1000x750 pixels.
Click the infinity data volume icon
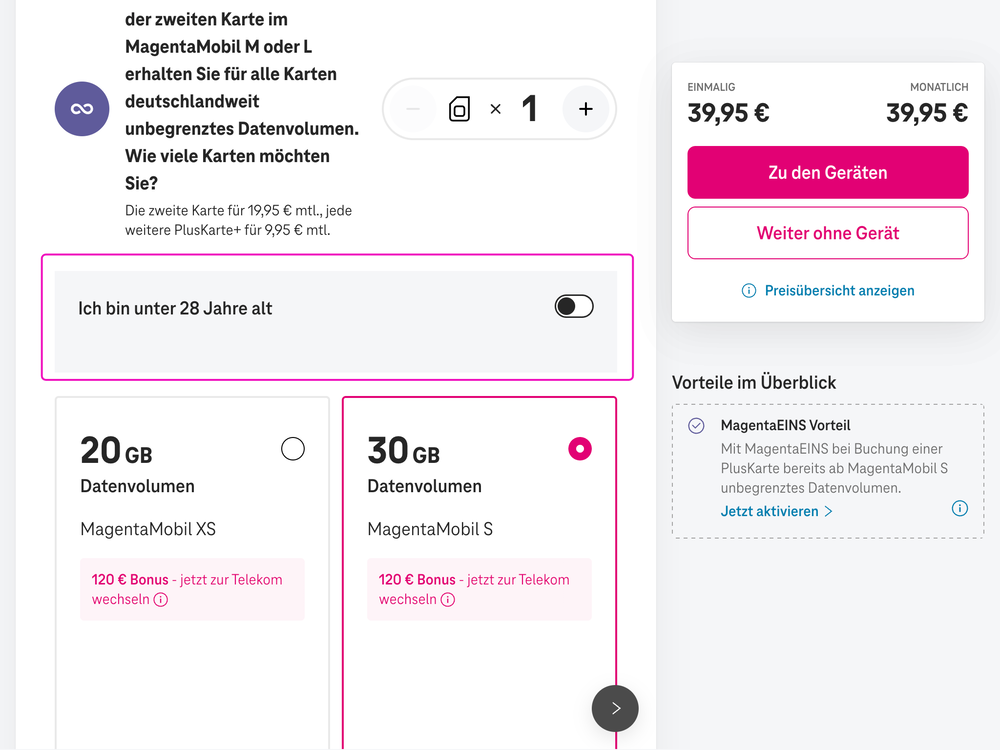[81, 108]
